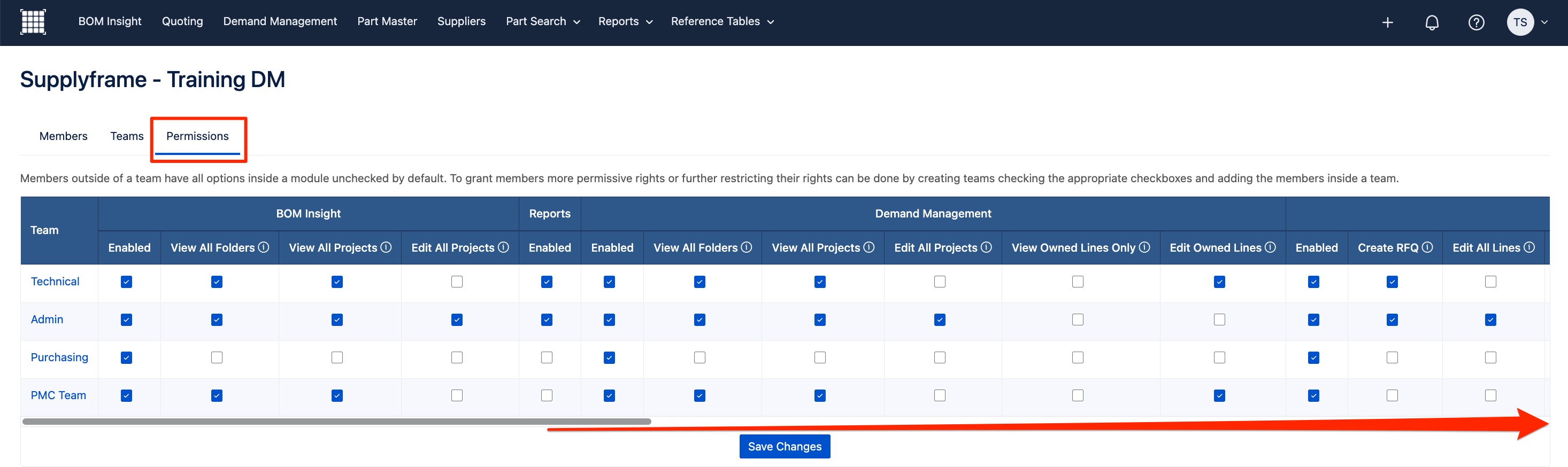Click info icon beside Demand Management View All Projects
Image resolution: width=1568 pixels, height=467 pixels.
click(869, 247)
